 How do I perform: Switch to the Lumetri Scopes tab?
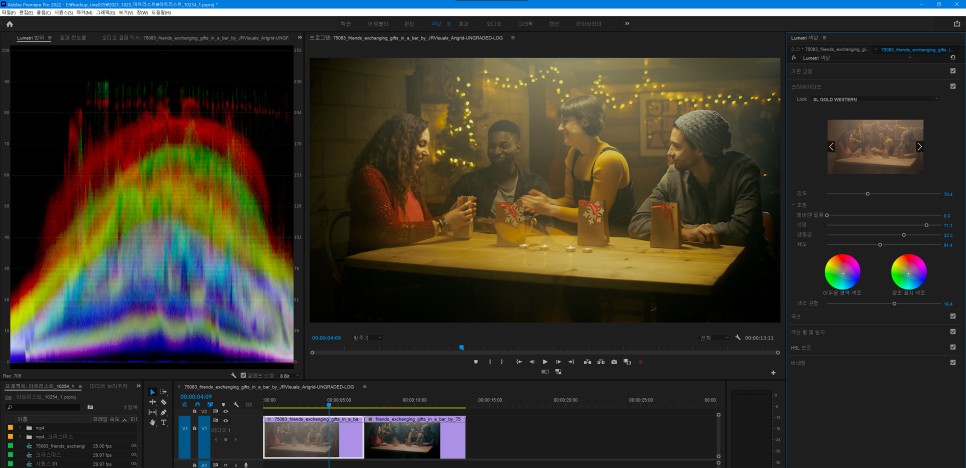33,38
